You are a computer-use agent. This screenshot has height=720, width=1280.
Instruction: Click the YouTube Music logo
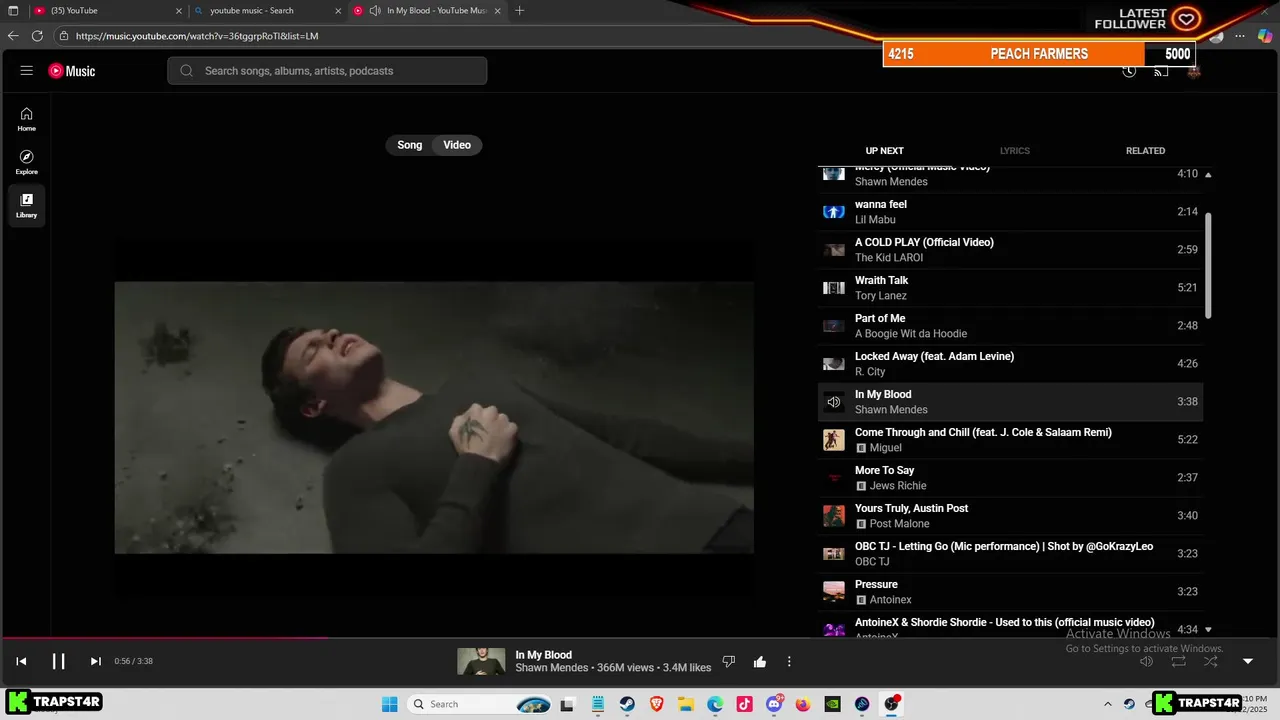[72, 71]
